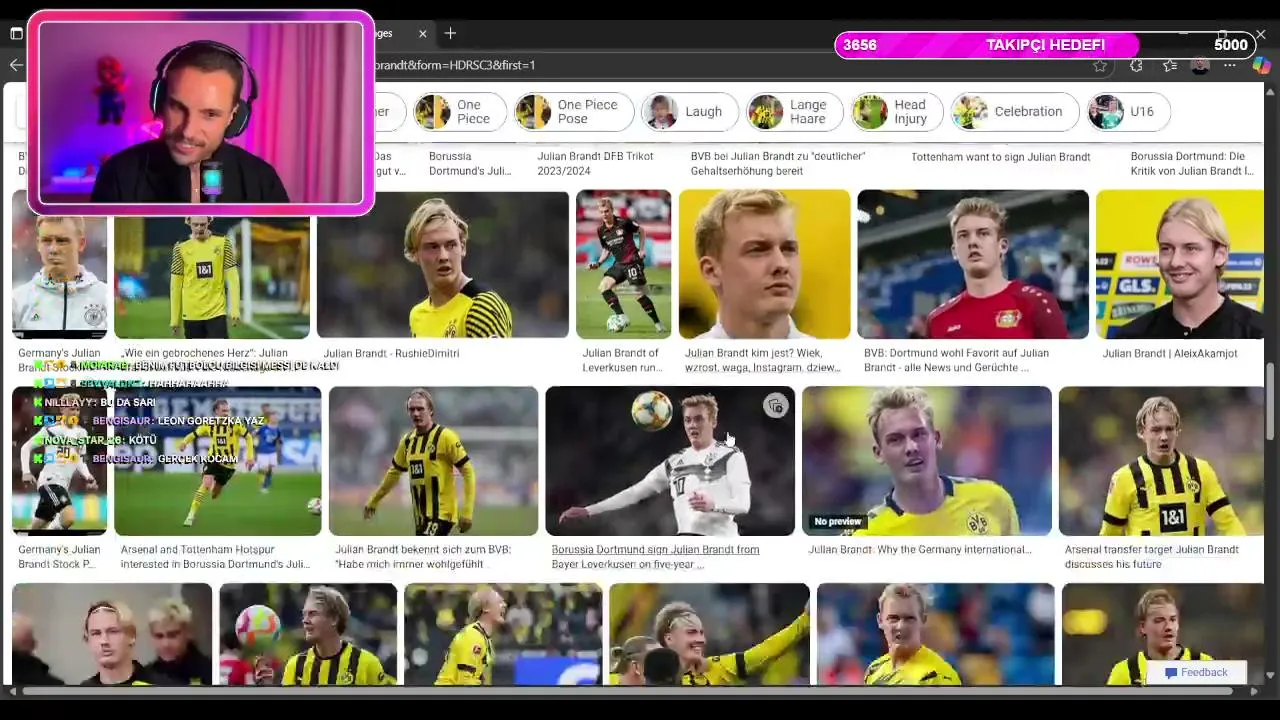Open the favorites list
The width and height of the screenshot is (1280, 720).
pyautogui.click(x=1170, y=65)
